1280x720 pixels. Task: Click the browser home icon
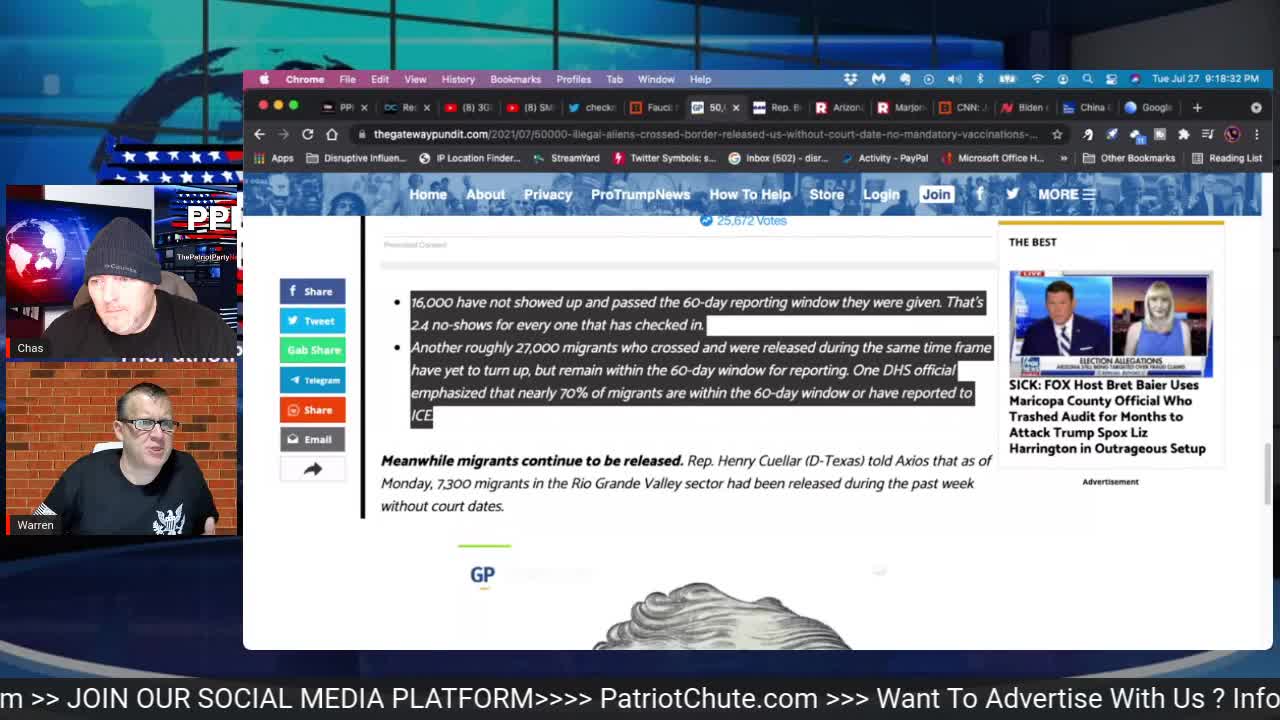(332, 134)
